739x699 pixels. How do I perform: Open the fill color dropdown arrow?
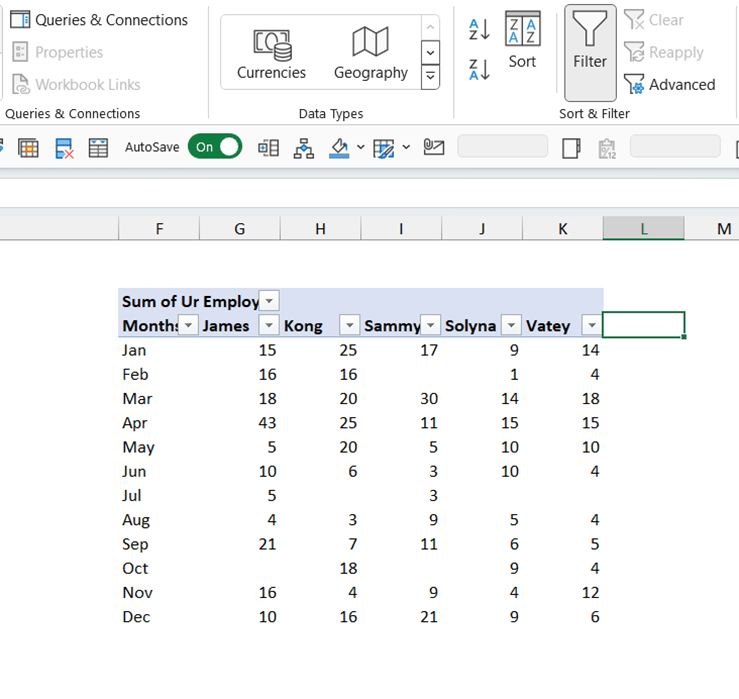tap(360, 148)
